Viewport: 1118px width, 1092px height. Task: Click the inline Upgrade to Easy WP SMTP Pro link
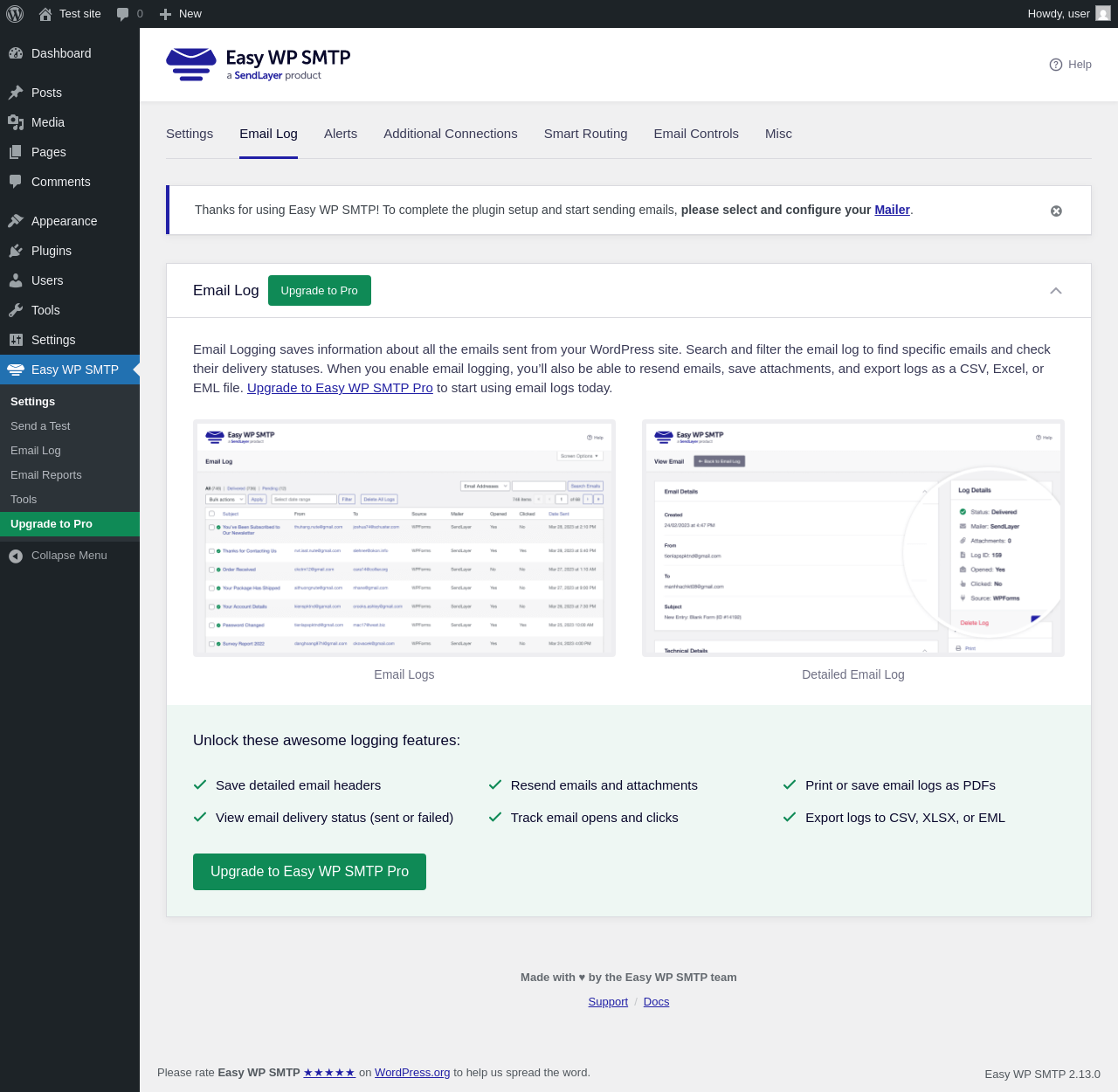[340, 388]
